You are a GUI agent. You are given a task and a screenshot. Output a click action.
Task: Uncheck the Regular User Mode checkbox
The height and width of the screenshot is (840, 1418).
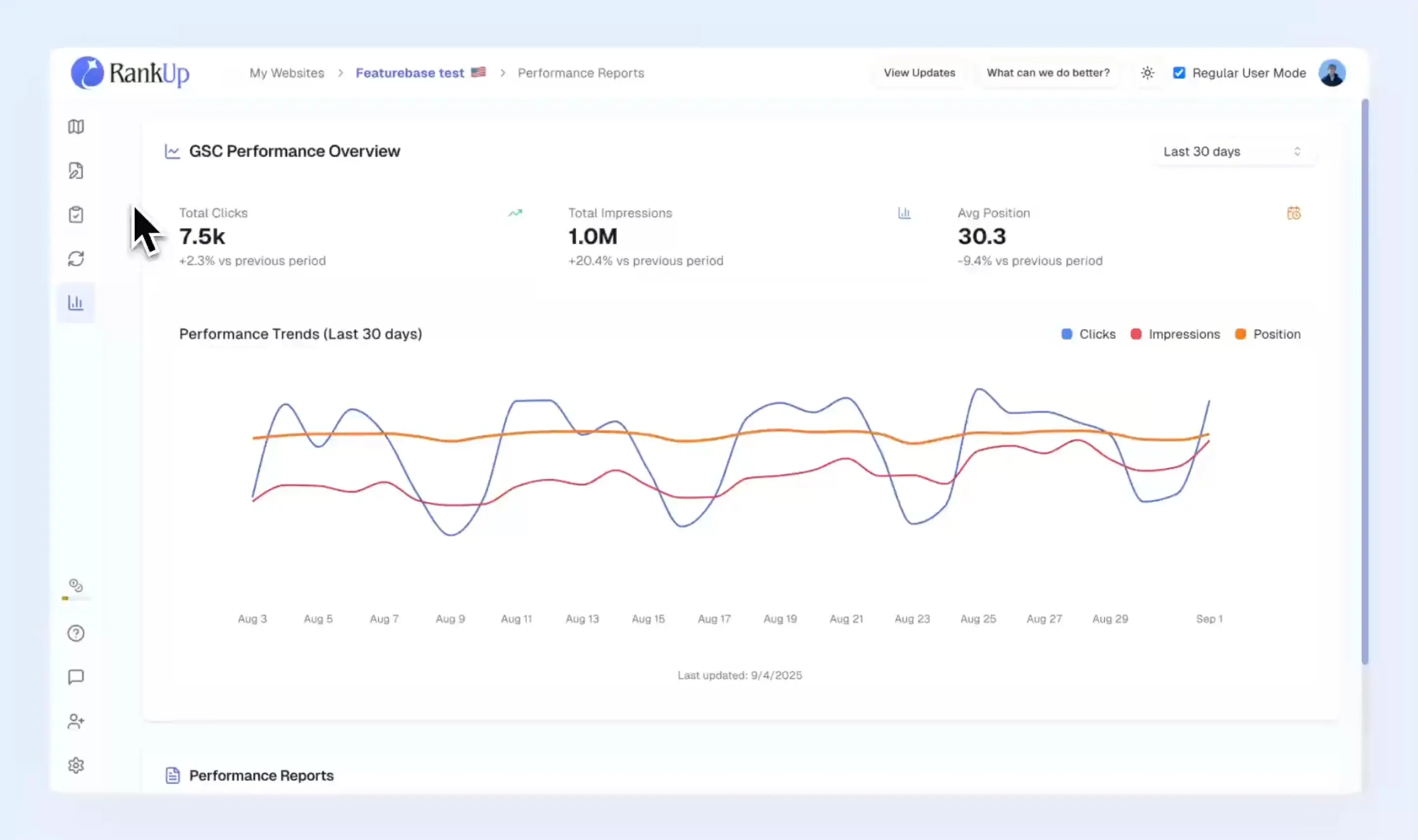coord(1179,73)
